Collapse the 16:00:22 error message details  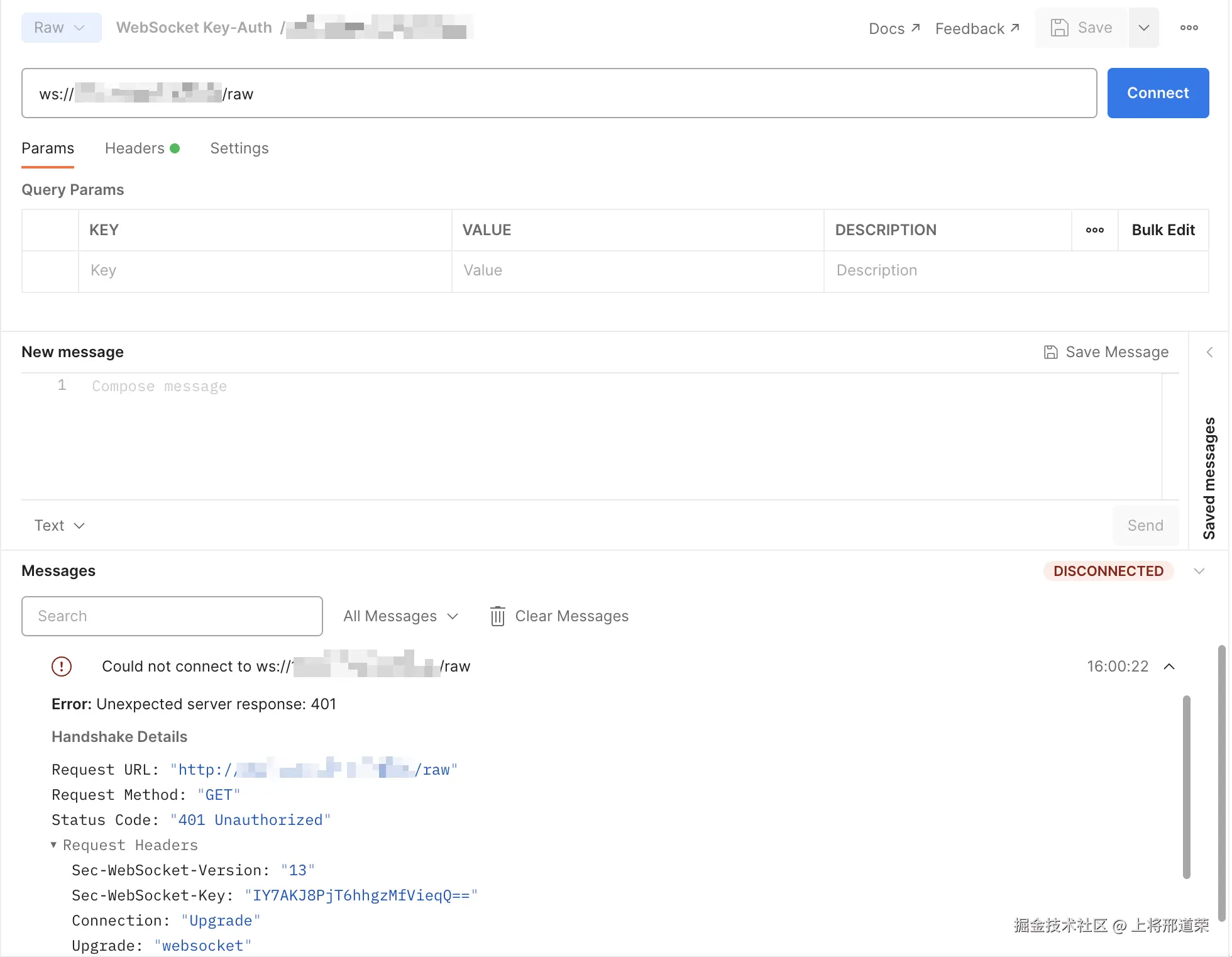tap(1169, 667)
